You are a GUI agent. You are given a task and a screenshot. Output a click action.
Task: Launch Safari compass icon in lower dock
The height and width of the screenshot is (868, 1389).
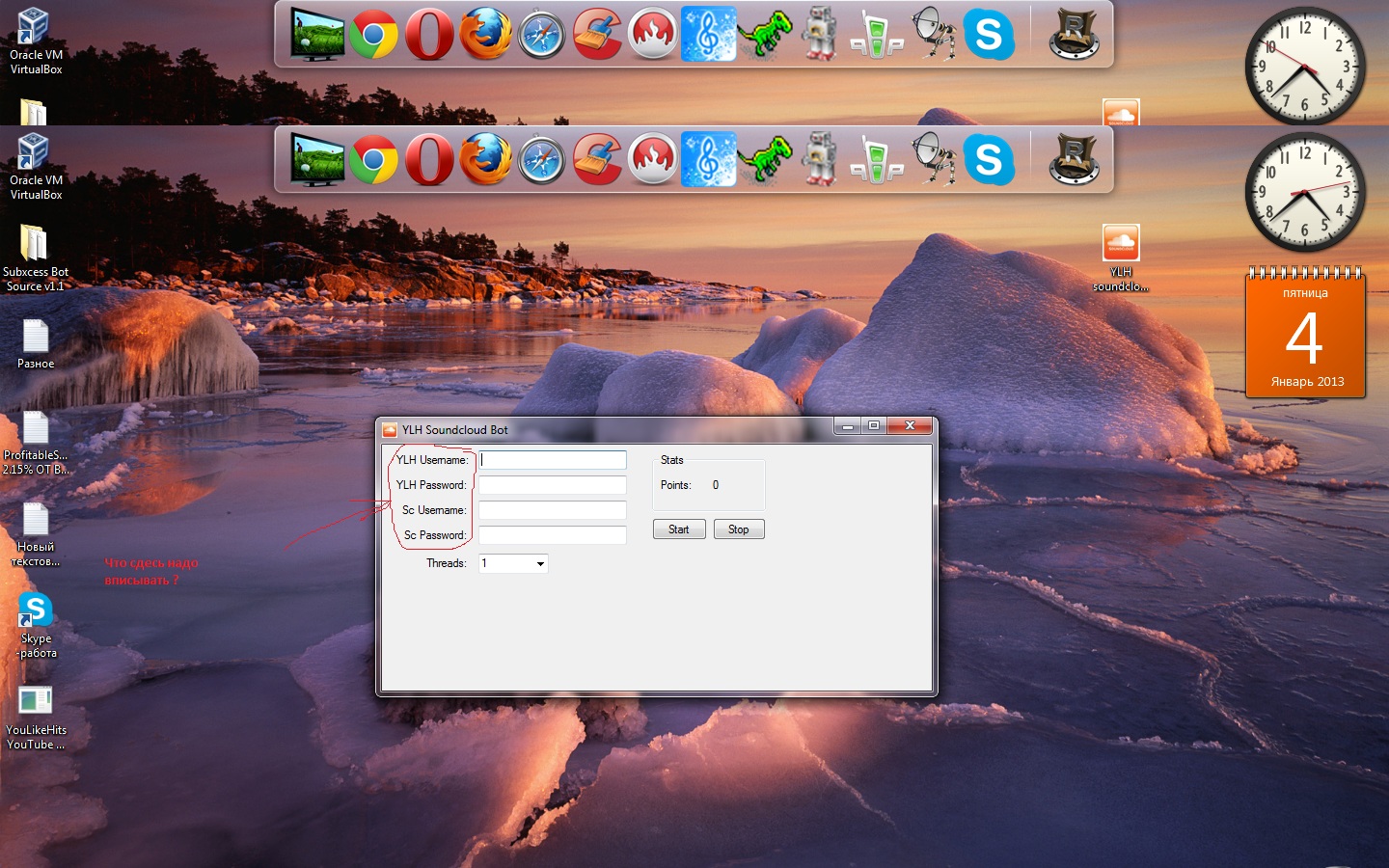(541, 159)
